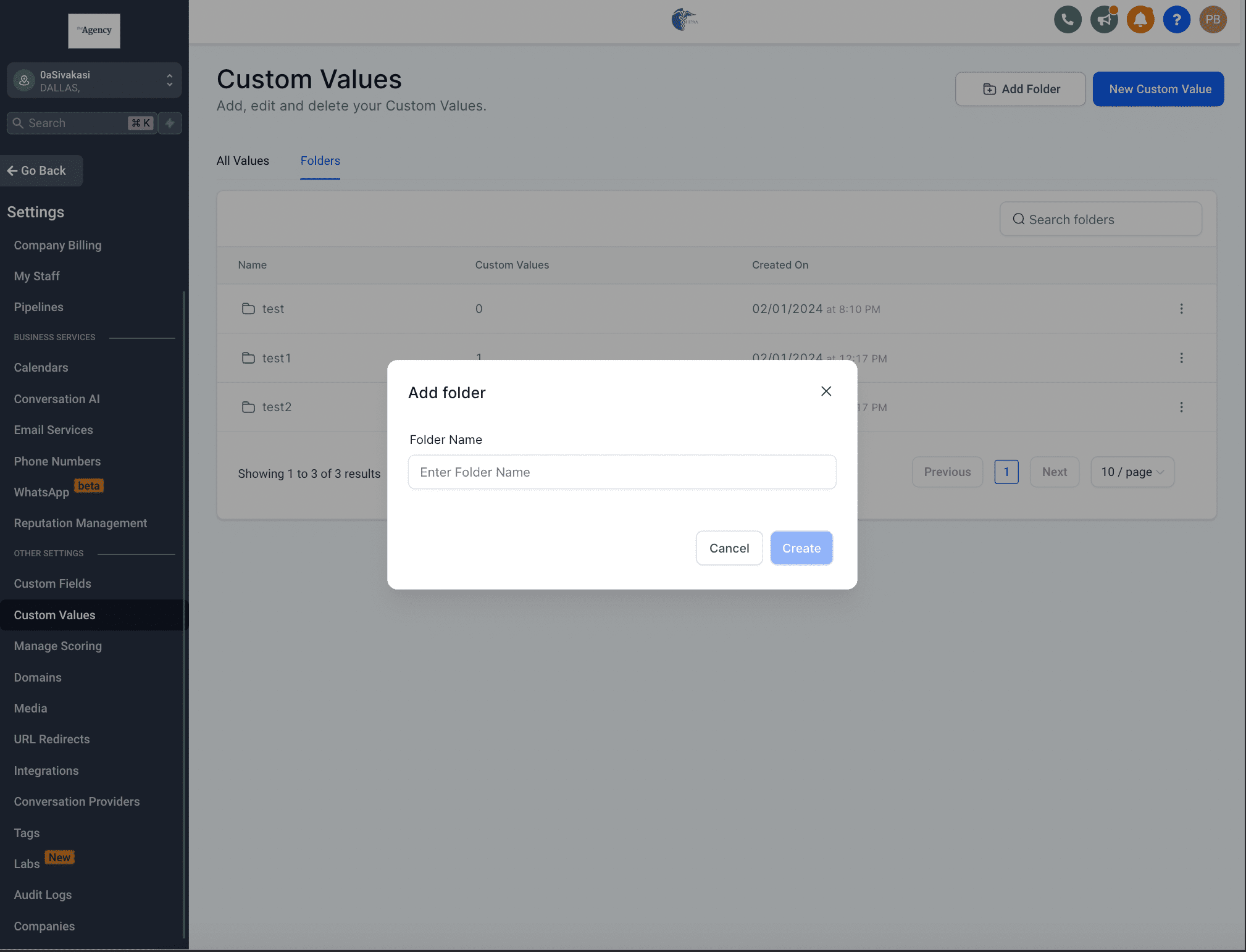Open the 10 / page dropdown
Screen dimensions: 1246x952
click(x=1132, y=472)
